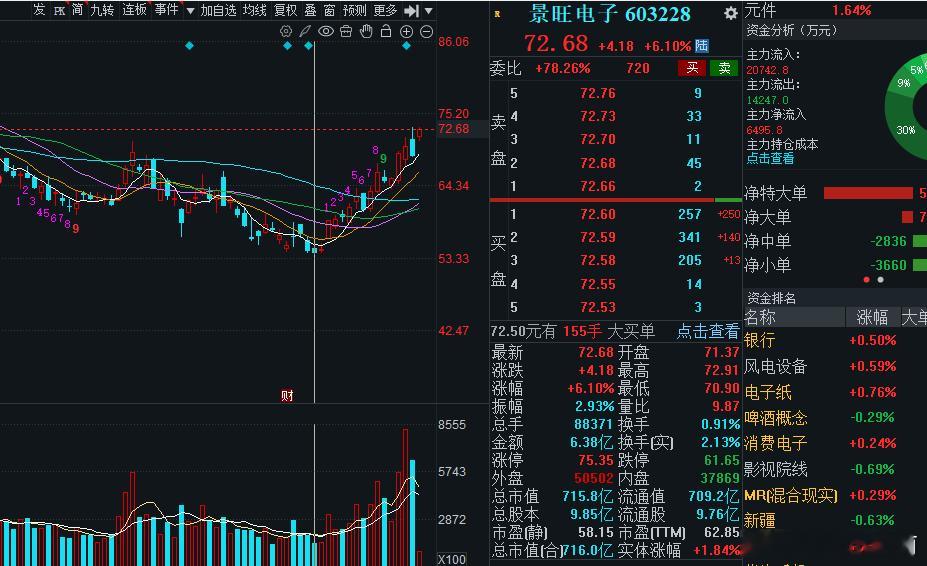The height and width of the screenshot is (566, 927).
Task: Click the X100 volume scale label
Action: point(451,559)
